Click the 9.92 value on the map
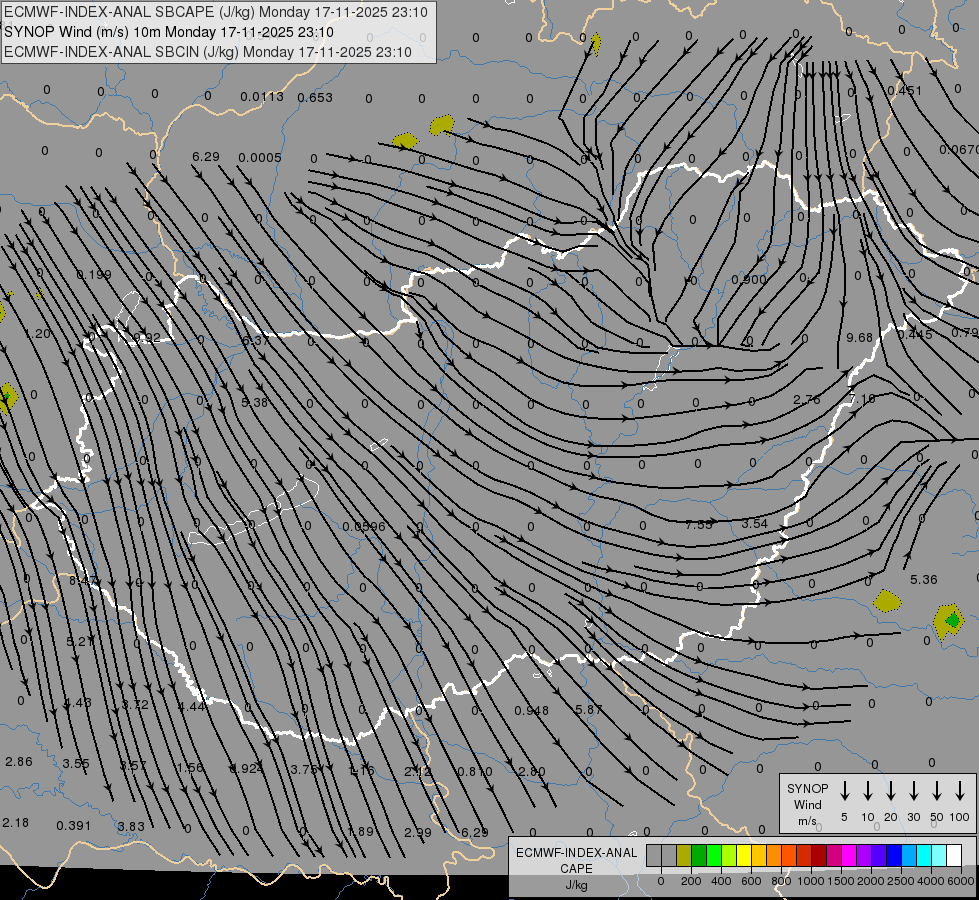 coord(147,338)
